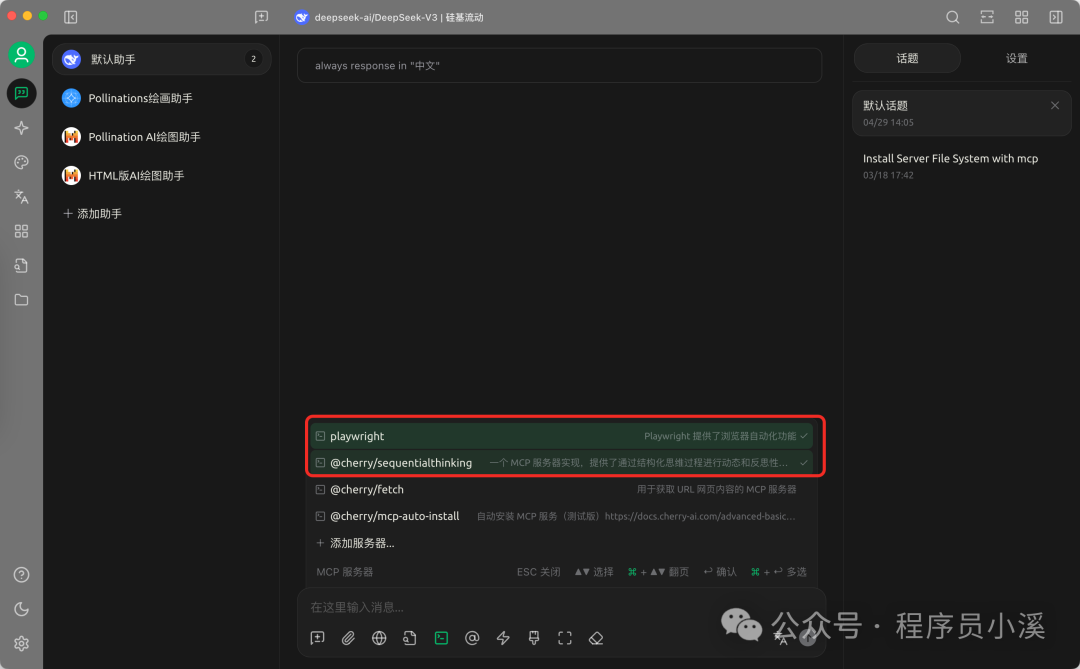Select Pollinations绘画助手 assistant

162,98
